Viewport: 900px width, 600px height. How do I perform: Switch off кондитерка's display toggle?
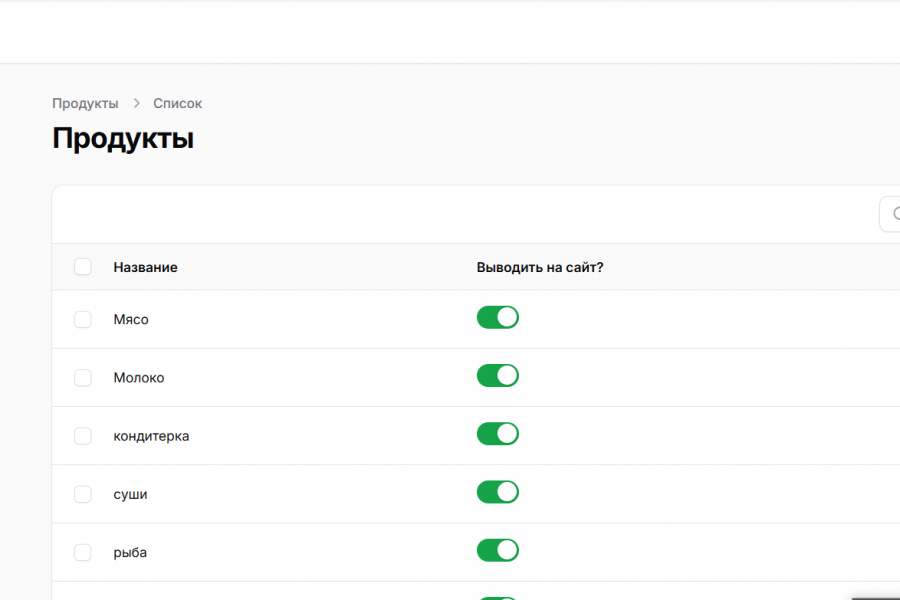[x=497, y=434]
